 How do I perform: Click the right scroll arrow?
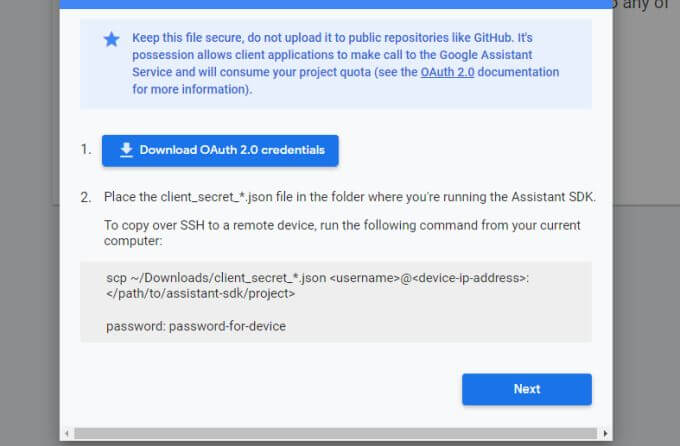pos(606,433)
